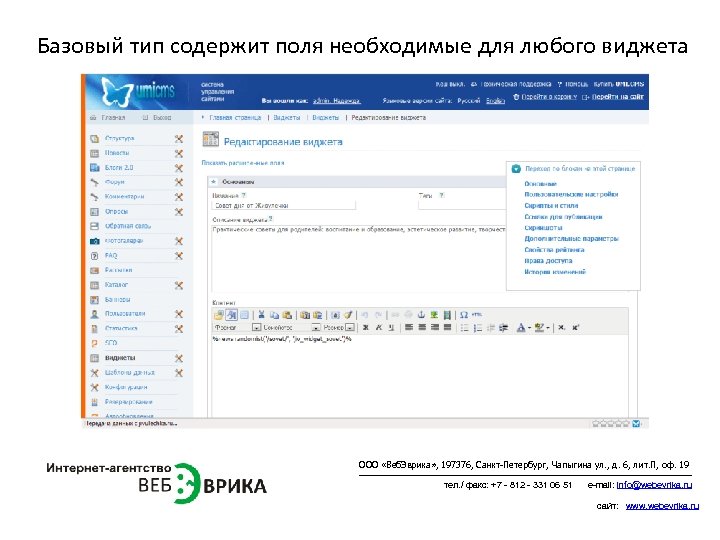Open the SEO module
The width and height of the screenshot is (720, 540).
(x=111, y=343)
